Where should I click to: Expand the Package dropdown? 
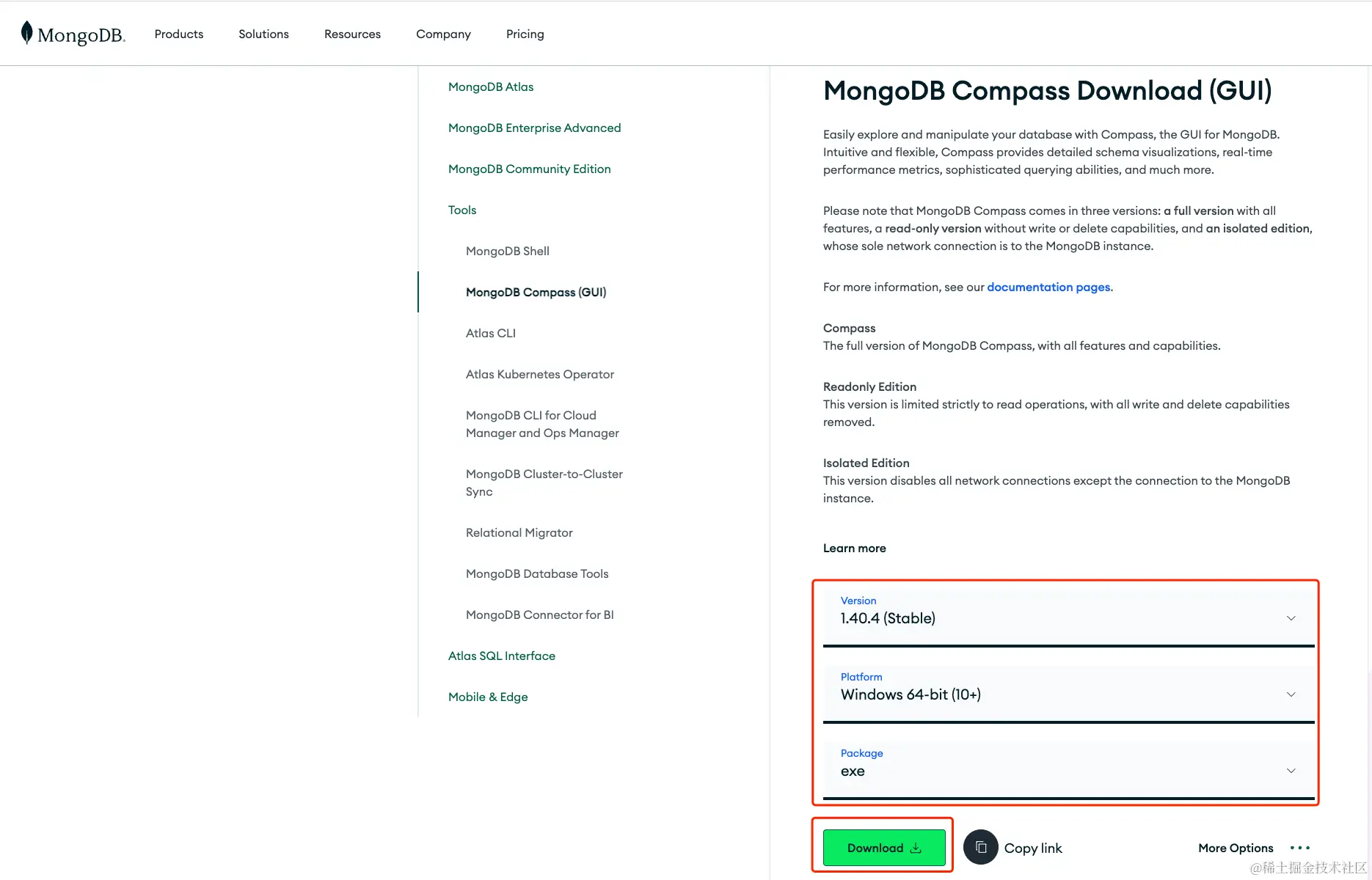pos(1068,770)
